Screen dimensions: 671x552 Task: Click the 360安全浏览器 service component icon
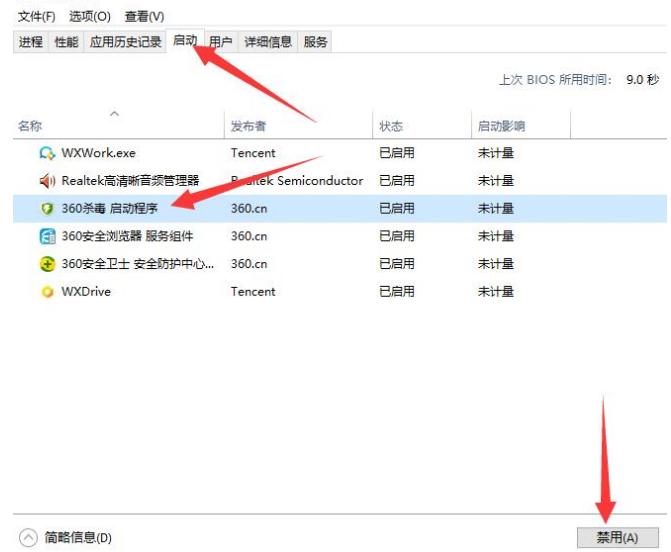[47, 236]
